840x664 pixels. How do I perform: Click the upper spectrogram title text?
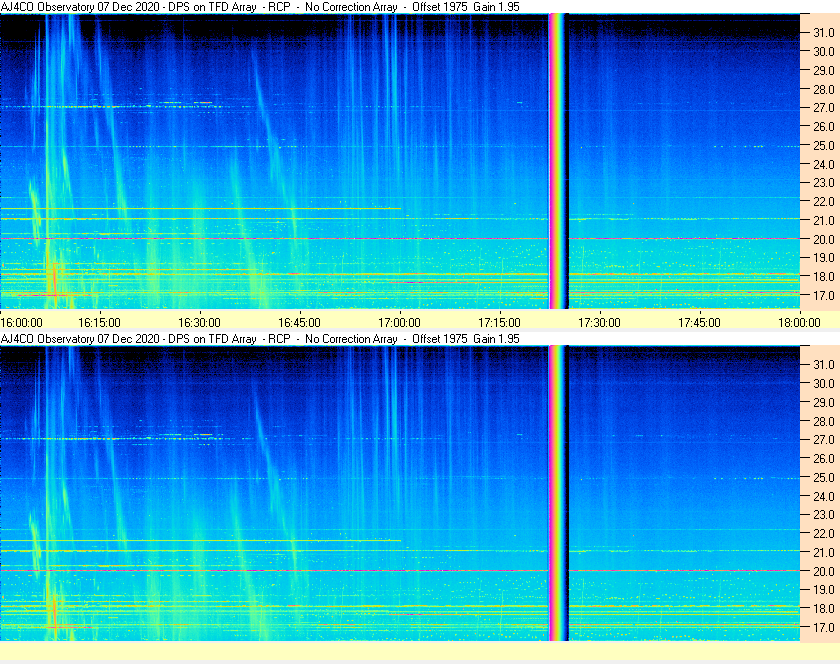pyautogui.click(x=260, y=7)
